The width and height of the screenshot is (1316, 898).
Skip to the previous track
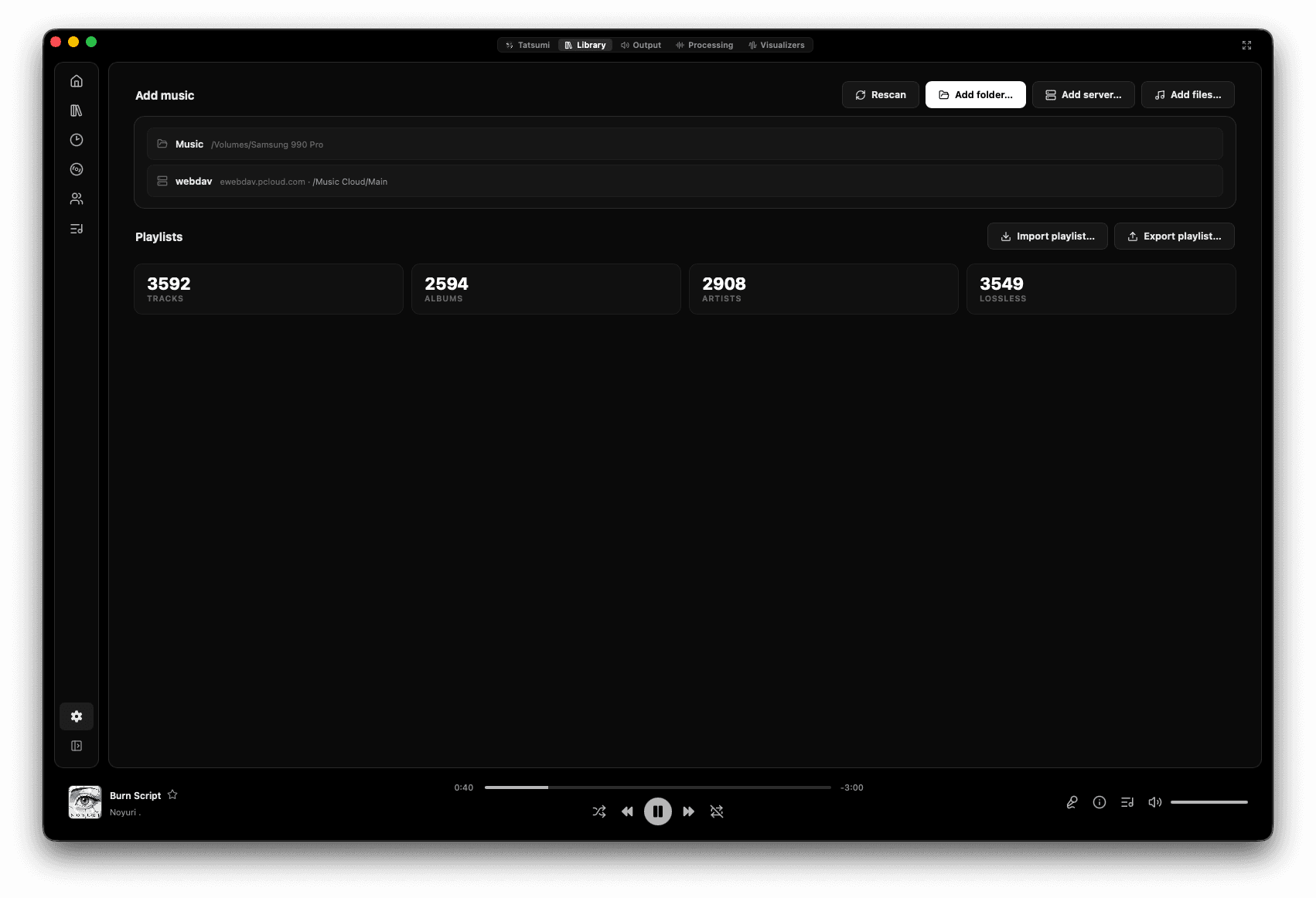[x=627, y=811]
